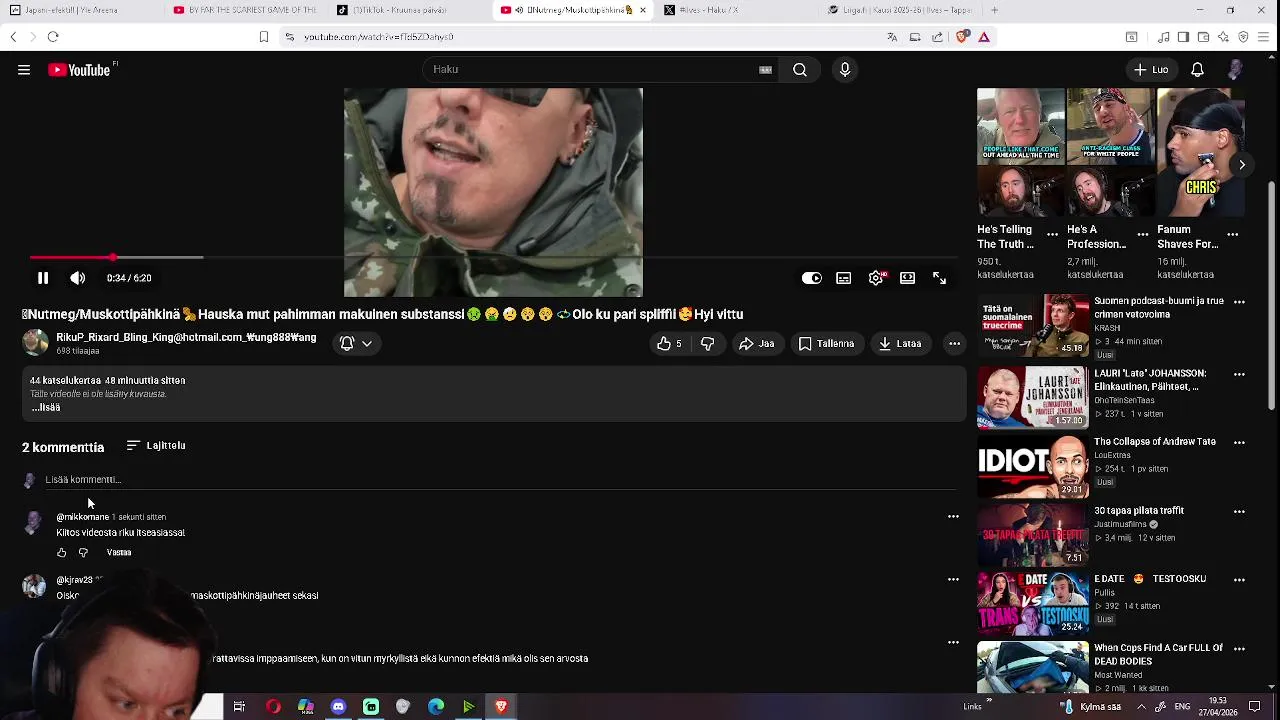This screenshot has height=720, width=1280.
Task: Open Discord from the taskbar
Action: coord(338,707)
